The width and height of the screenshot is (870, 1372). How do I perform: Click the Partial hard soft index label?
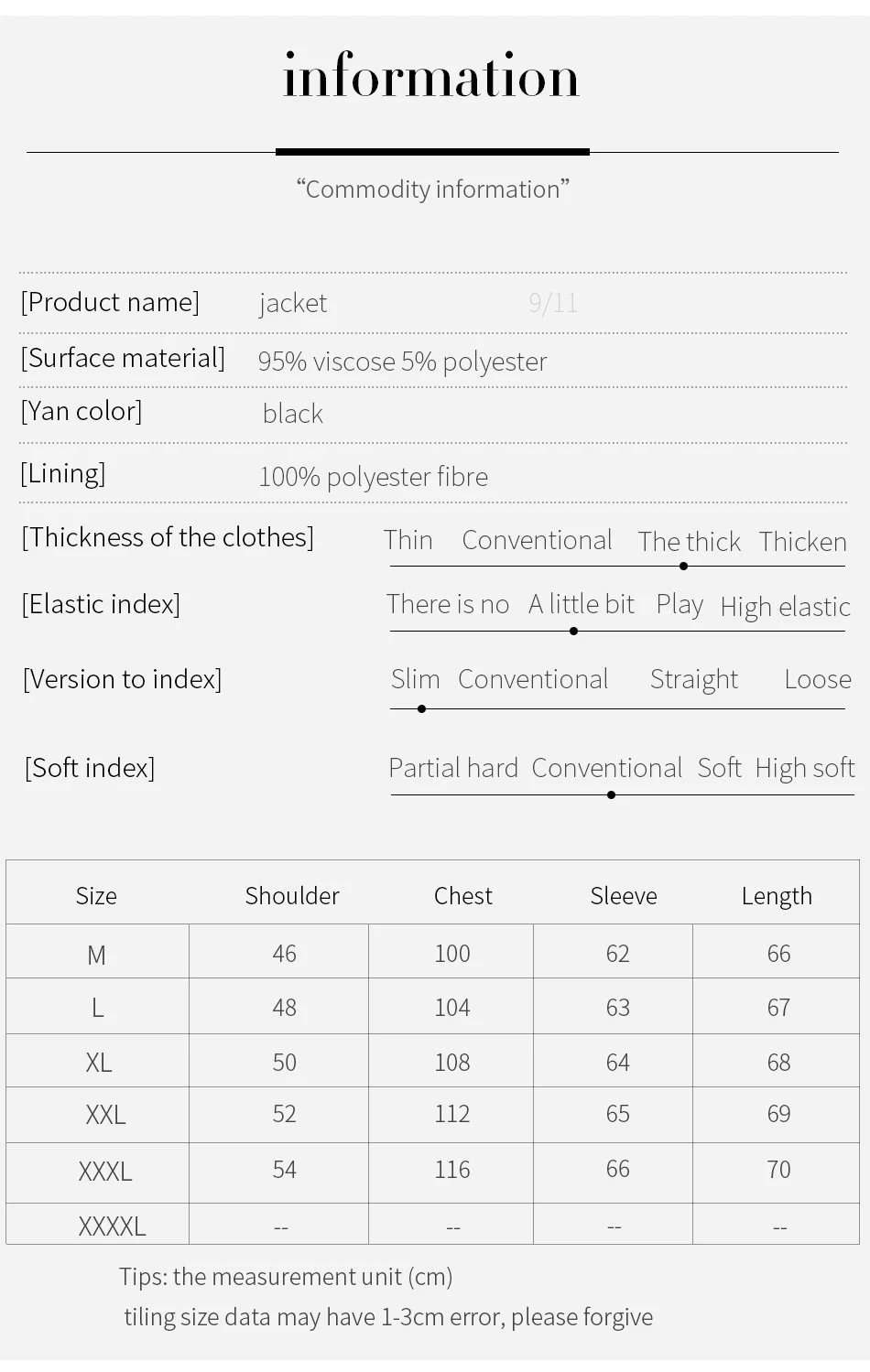(453, 768)
